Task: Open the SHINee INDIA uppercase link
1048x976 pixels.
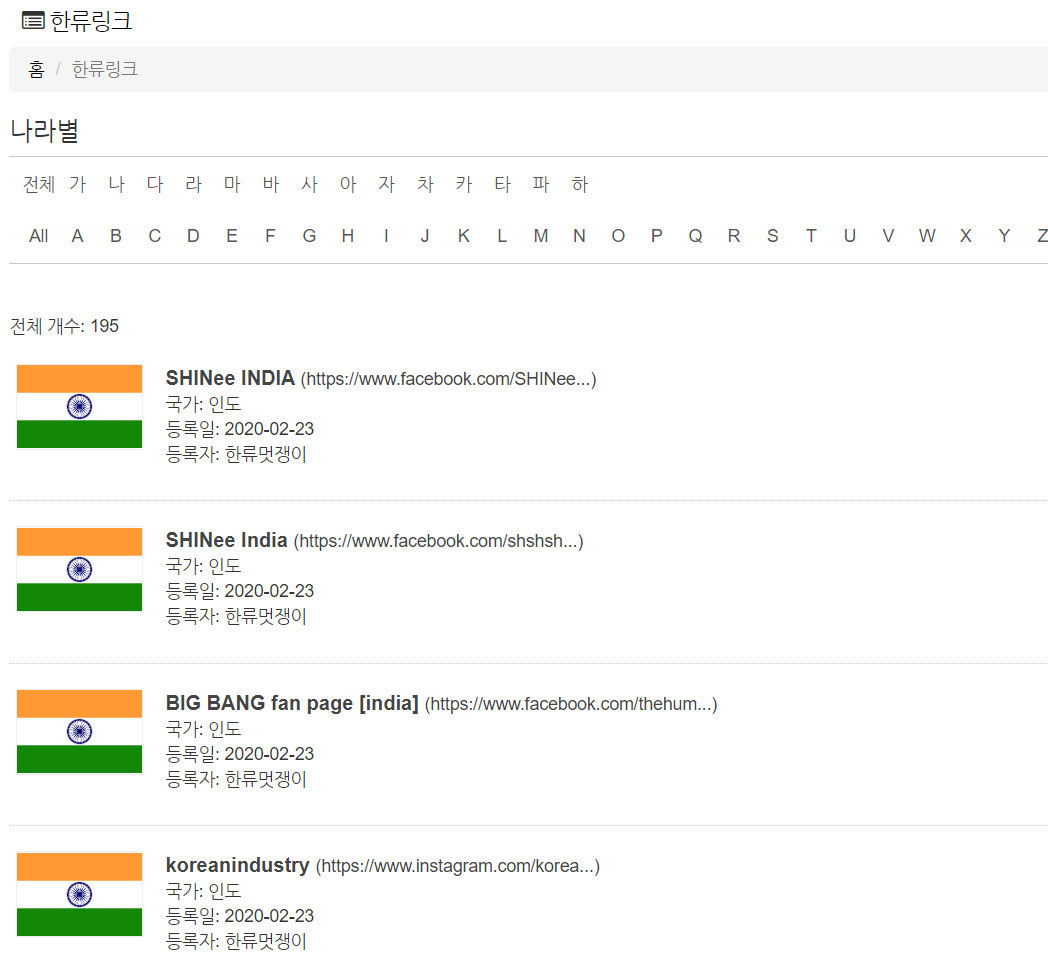Action: pos(230,379)
